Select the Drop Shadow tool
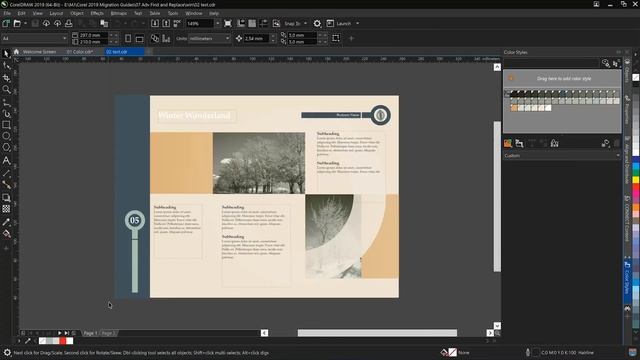 point(6,198)
